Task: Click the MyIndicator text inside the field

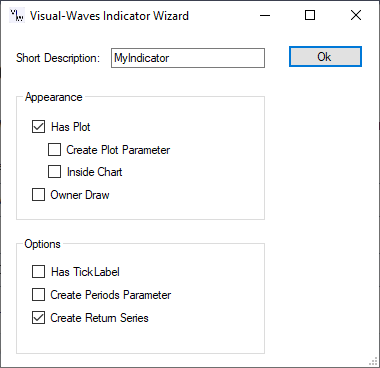Action: click(x=142, y=58)
